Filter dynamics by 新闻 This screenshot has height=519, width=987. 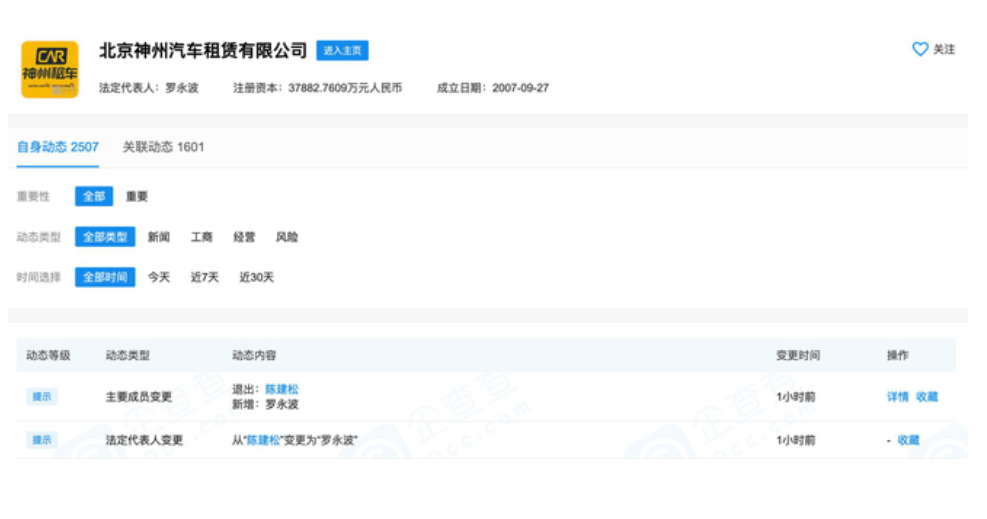(x=159, y=237)
